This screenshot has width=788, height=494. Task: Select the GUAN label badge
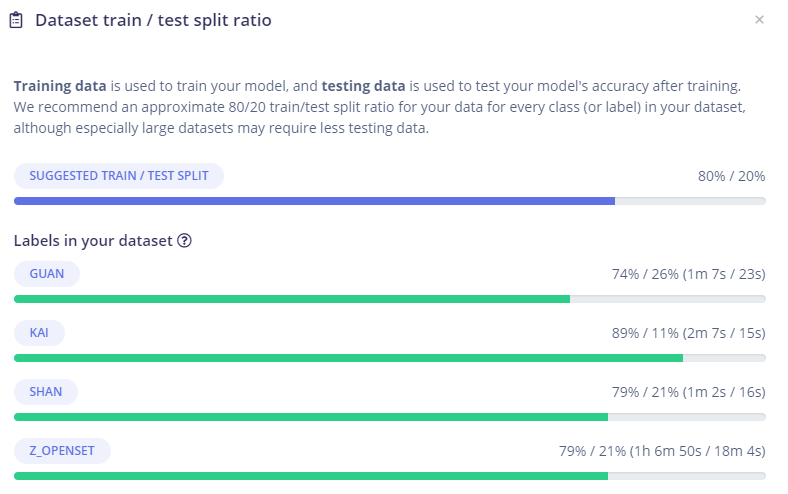pos(47,274)
